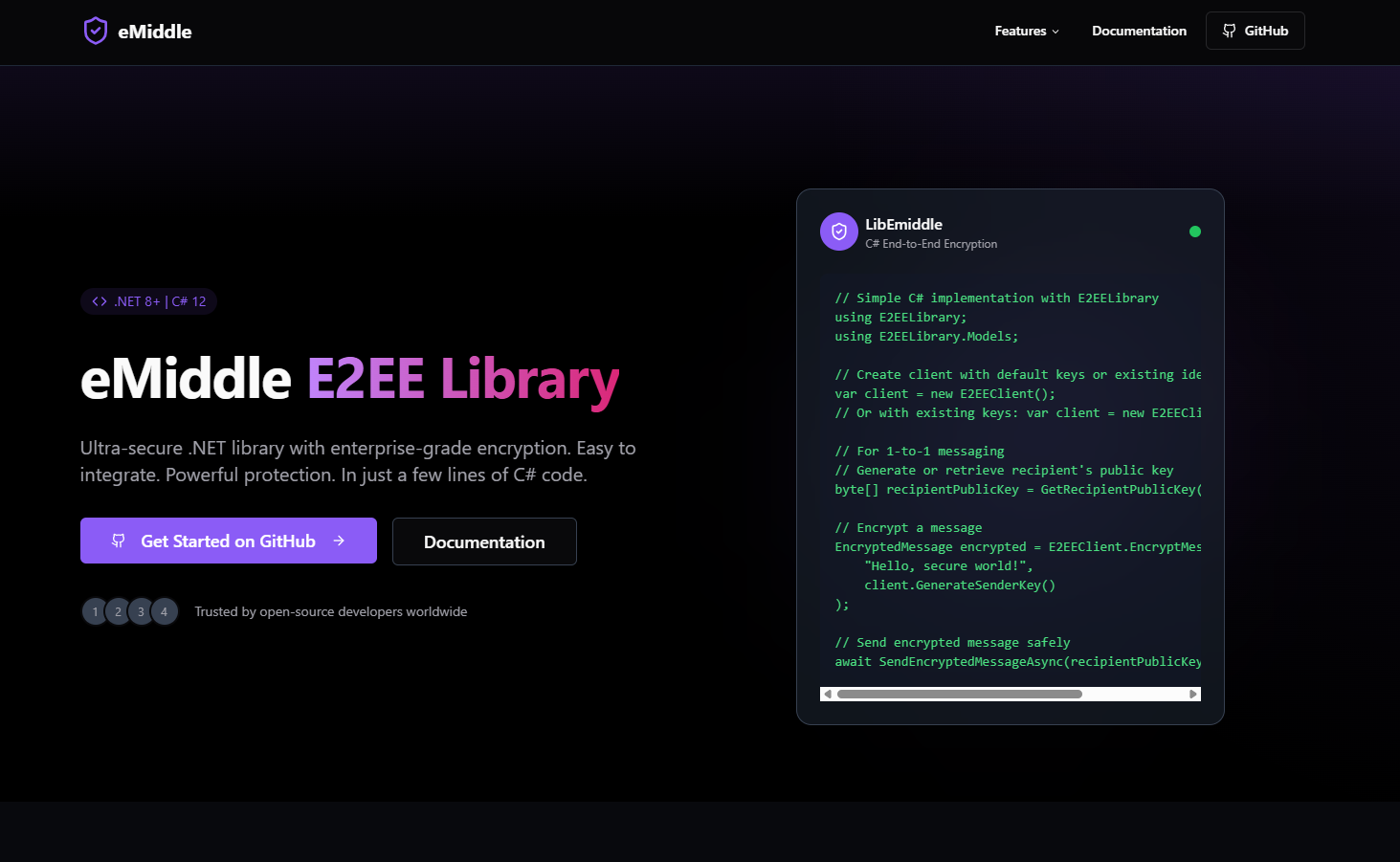Viewport: 1400px width, 862px height.
Task: Click the right arrow of the code scrollbar
Action: (1192, 693)
